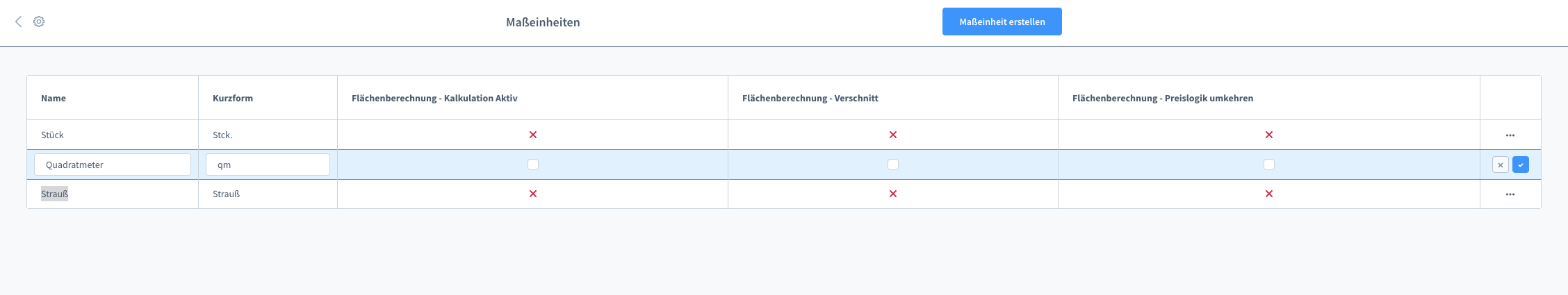Click the Quadratmeter name input field
Image resolution: width=1568 pixels, height=295 pixels.
pyautogui.click(x=113, y=165)
